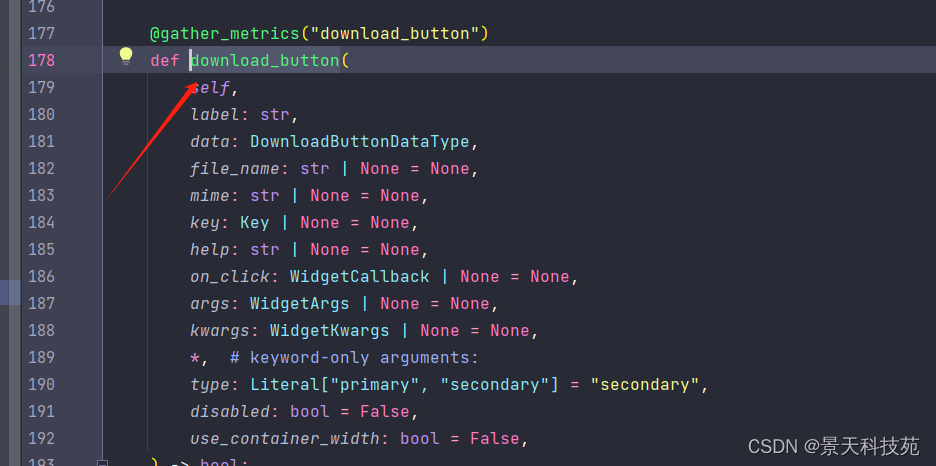This screenshot has width=936, height=466.
Task: Click the blue marker in left margin strip
Action: [10, 292]
